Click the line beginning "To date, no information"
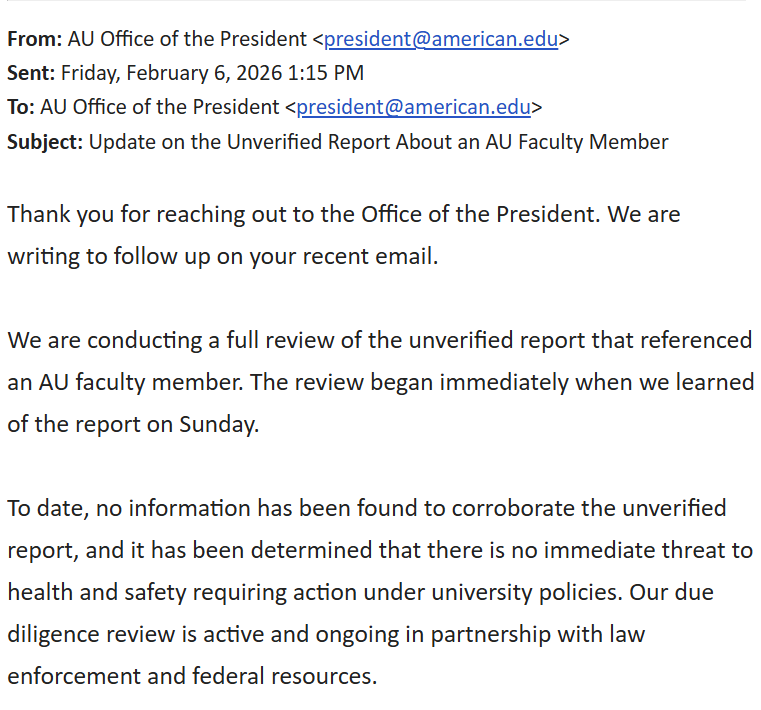This screenshot has width=761, height=710. pos(366,507)
